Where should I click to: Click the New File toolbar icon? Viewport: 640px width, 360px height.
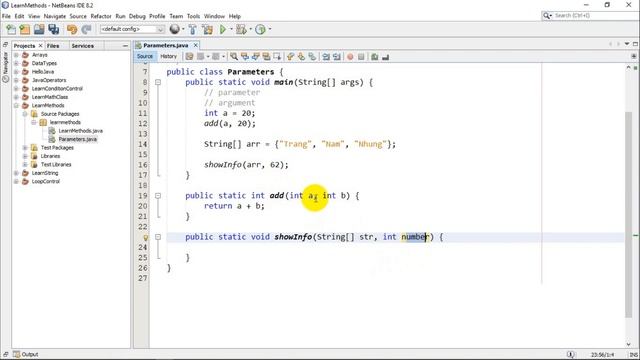11,29
